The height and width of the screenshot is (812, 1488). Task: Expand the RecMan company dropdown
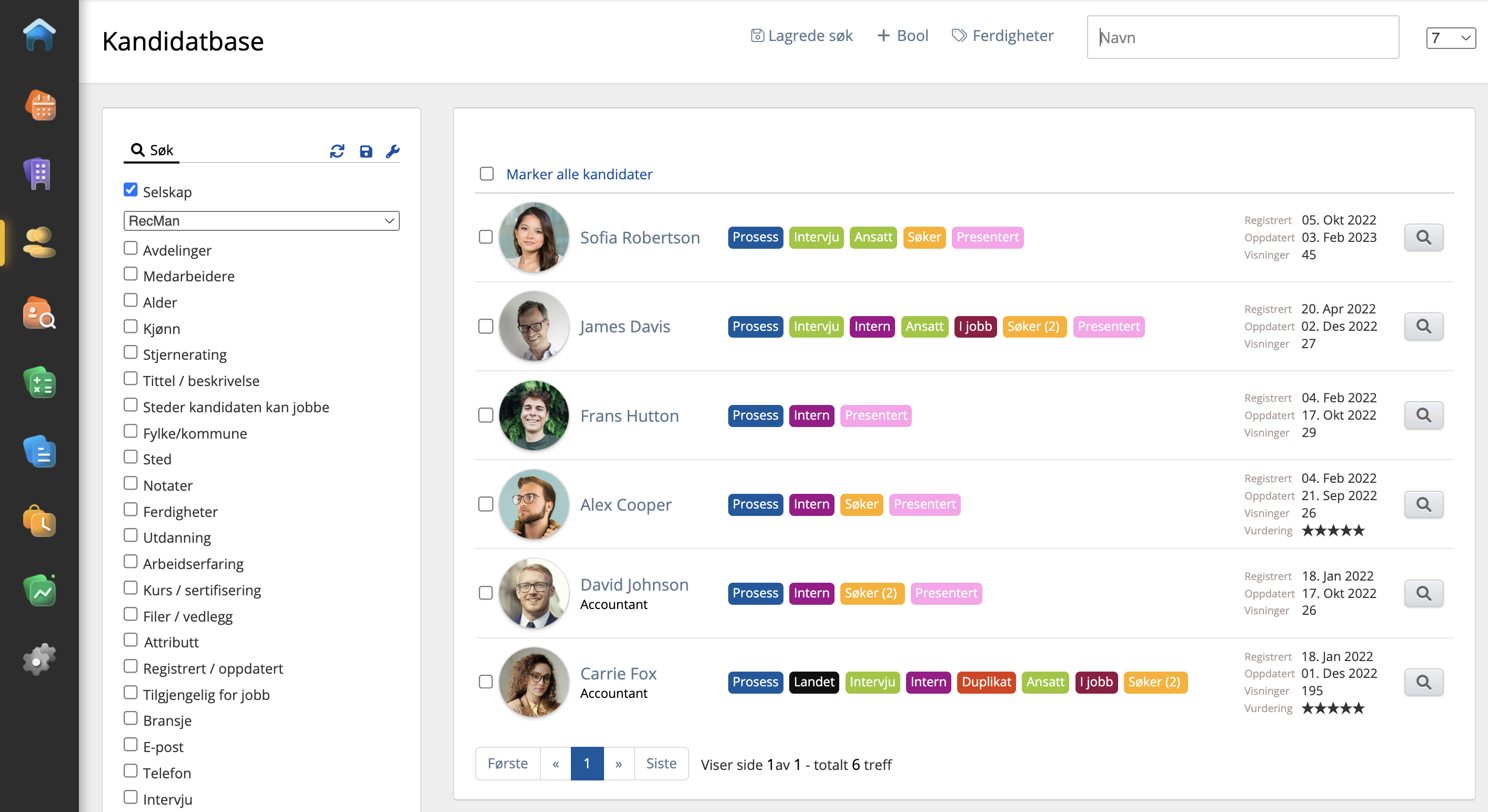coord(261,220)
